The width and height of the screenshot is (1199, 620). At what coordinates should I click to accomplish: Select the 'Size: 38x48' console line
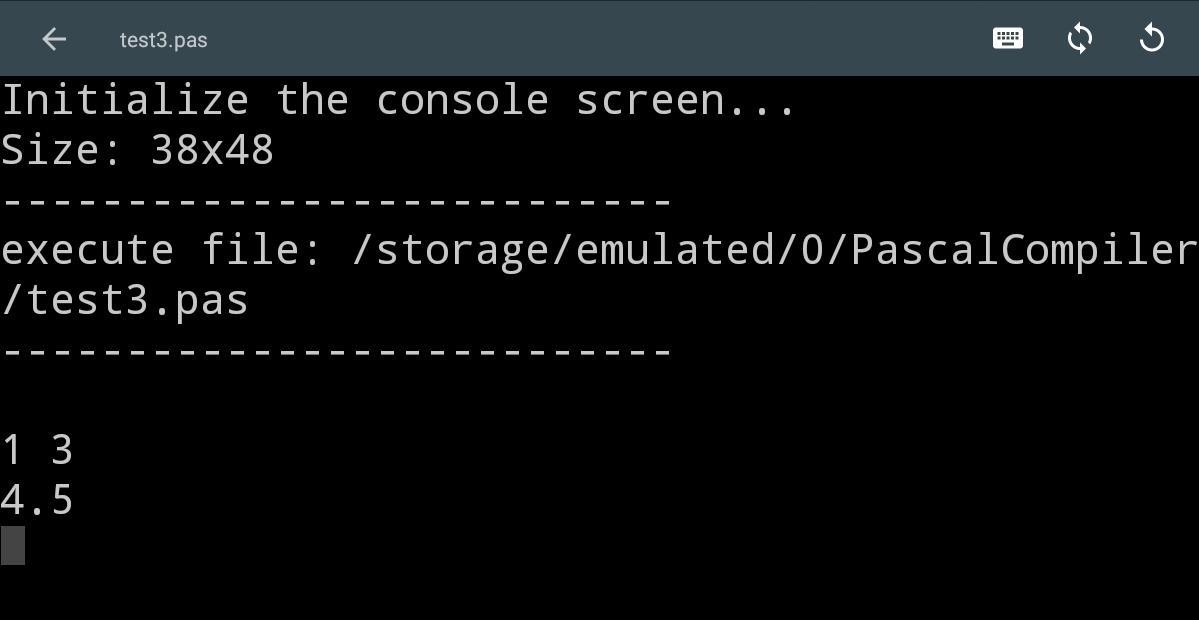pos(137,150)
